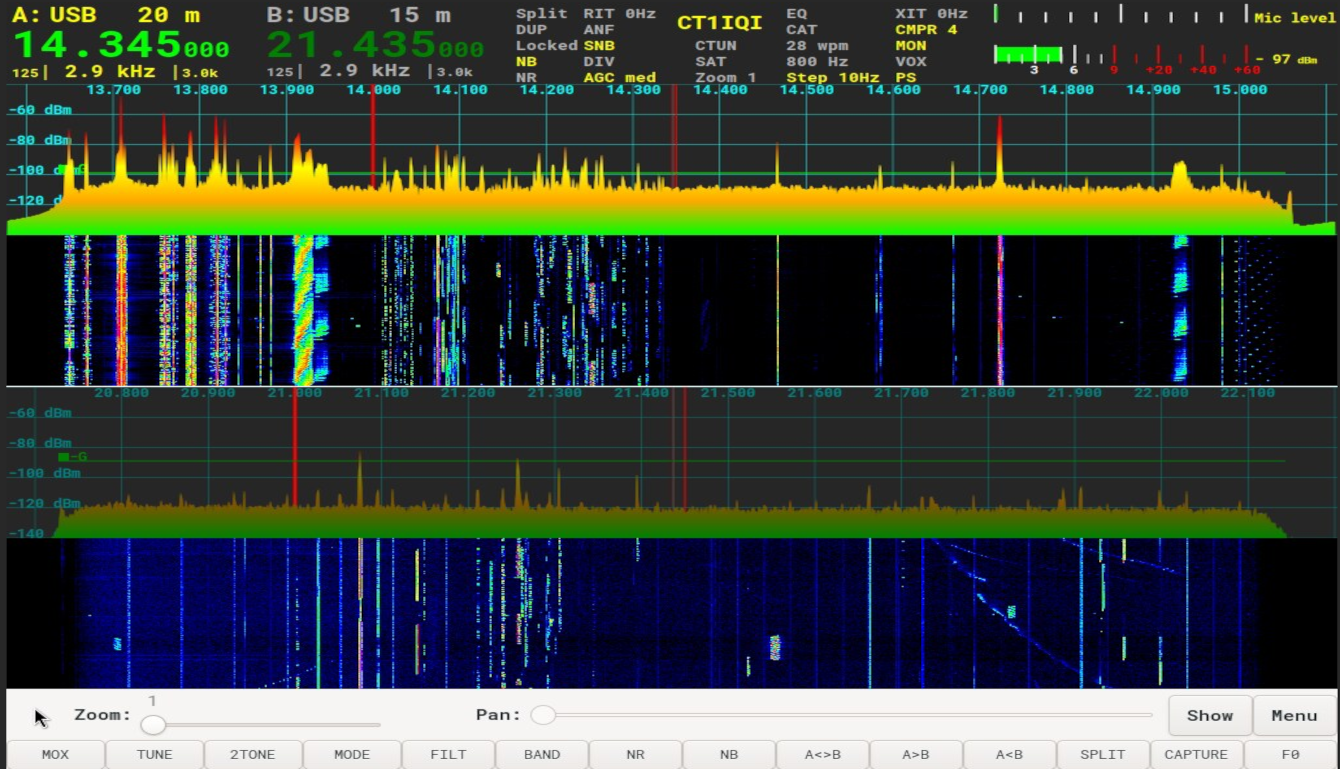The image size is (1340, 769).
Task: Click the AGC med indicator
Action: click(619, 77)
